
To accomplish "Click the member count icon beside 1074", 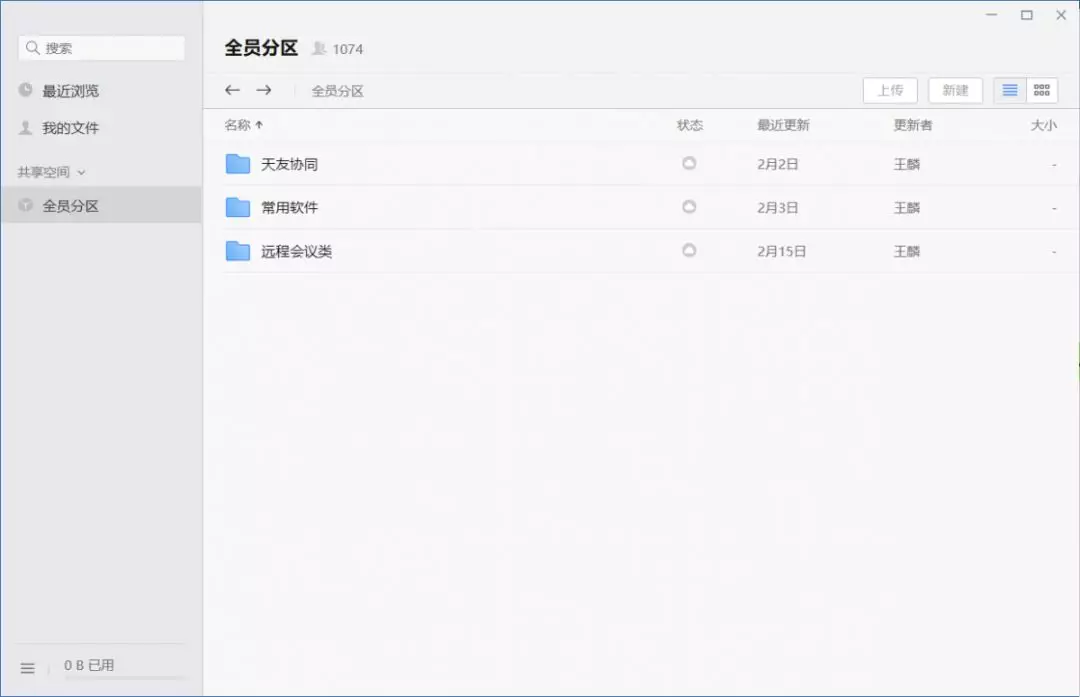I will (x=319, y=48).
